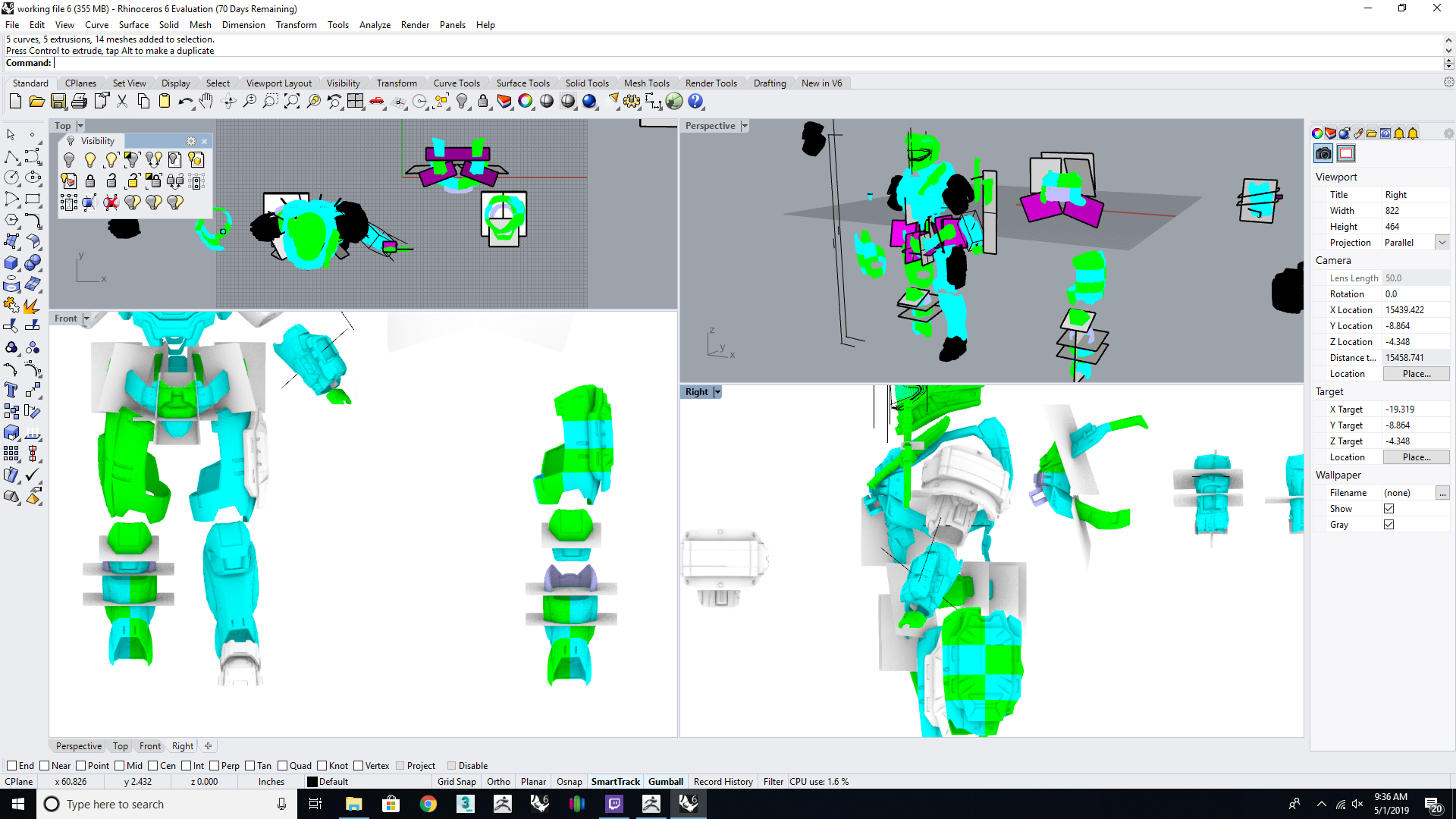This screenshot has height=819, width=1456.
Task: Open the Four Viewports layout icon
Action: [356, 102]
